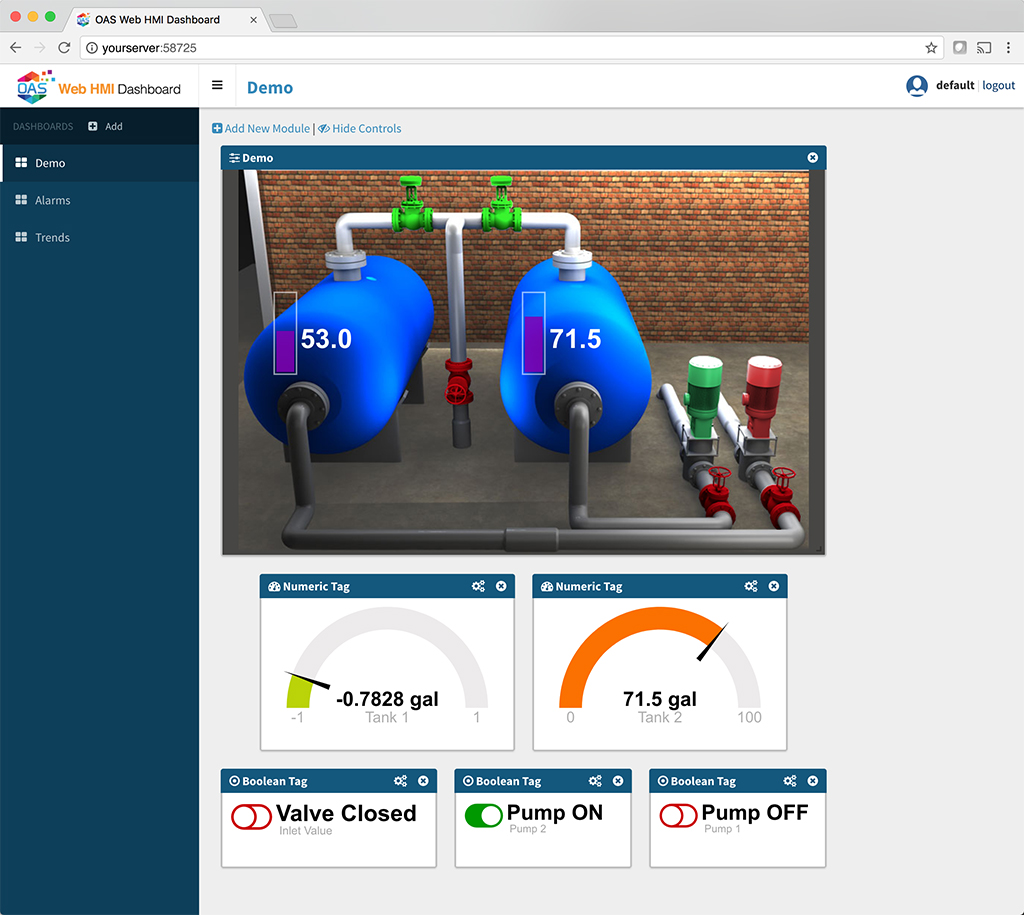Close the Demo graphic module

pos(812,158)
